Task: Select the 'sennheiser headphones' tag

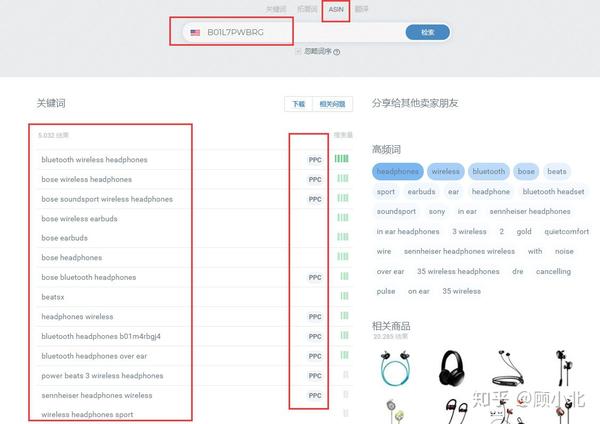Action: (x=530, y=211)
